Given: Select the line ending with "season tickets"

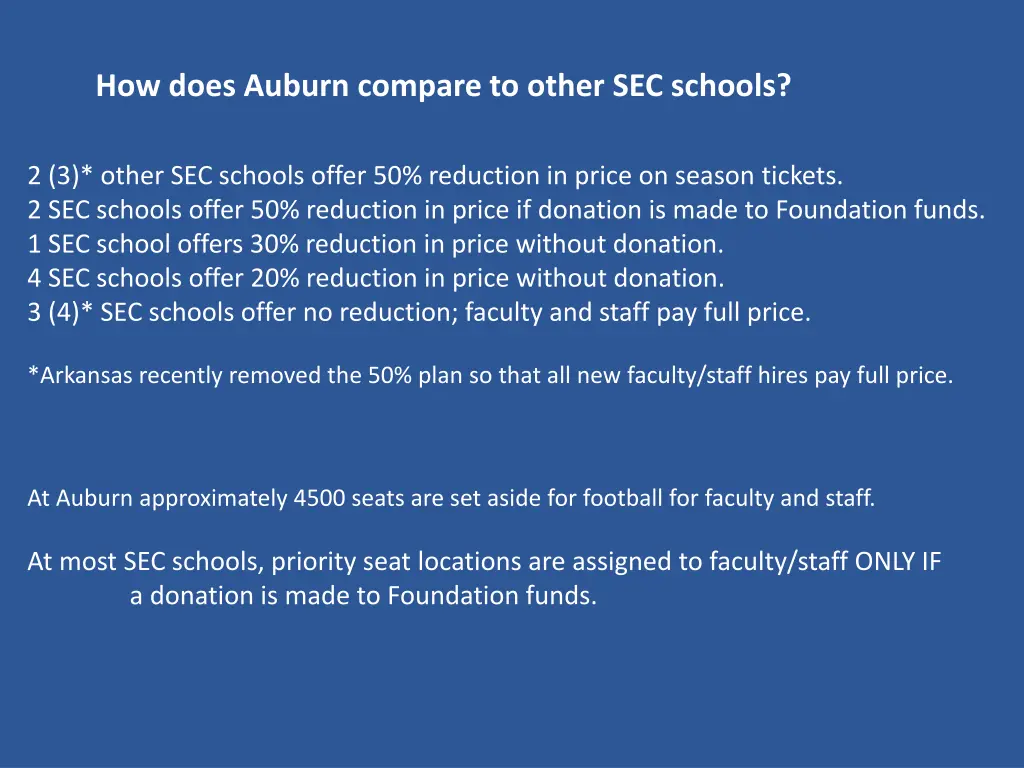Looking at the screenshot, I should pos(435,177).
